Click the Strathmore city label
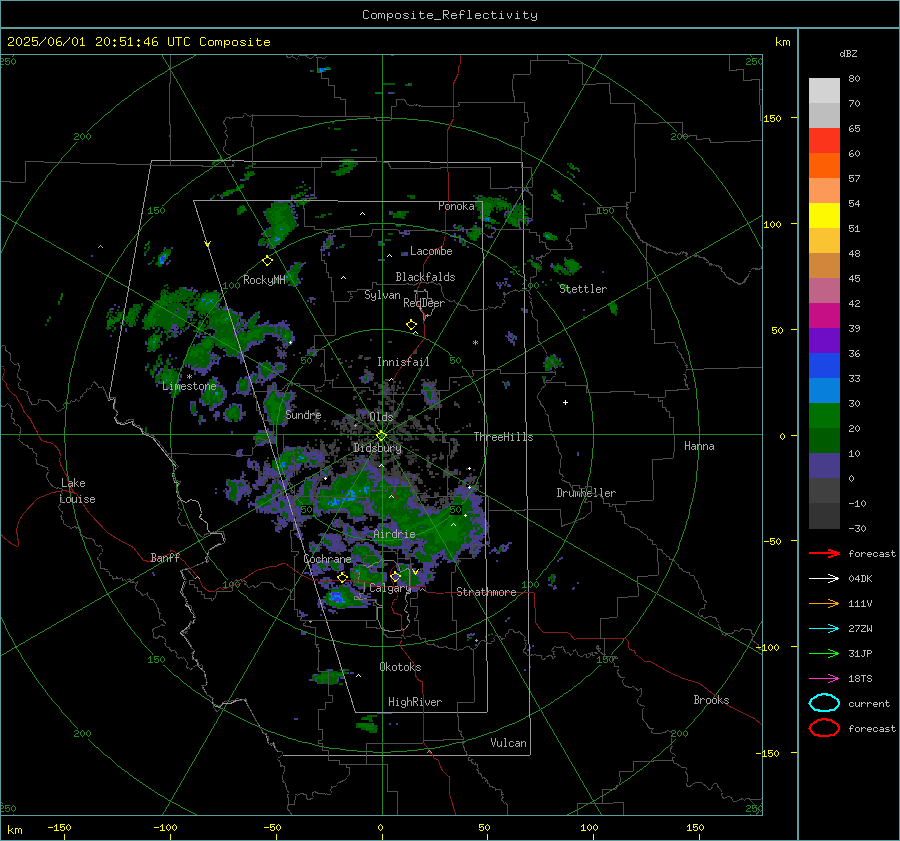The width and height of the screenshot is (900, 841). 486,592
